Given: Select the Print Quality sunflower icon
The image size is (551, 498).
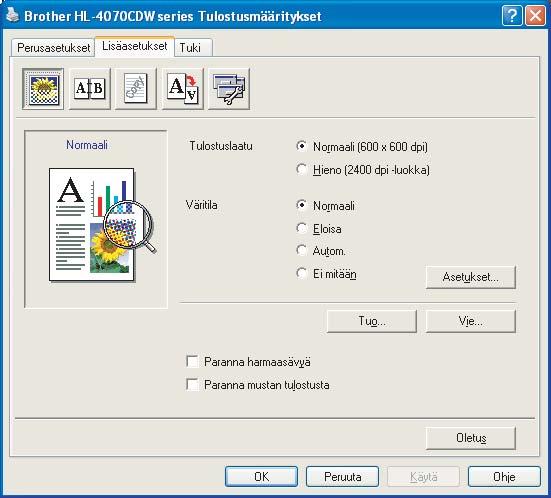Looking at the screenshot, I should tap(43, 89).
